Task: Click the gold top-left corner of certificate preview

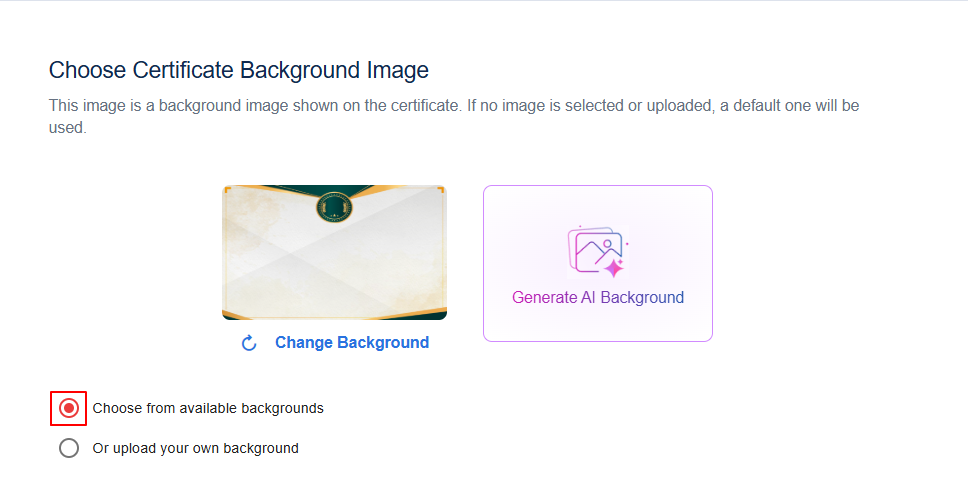Action: coord(227,190)
